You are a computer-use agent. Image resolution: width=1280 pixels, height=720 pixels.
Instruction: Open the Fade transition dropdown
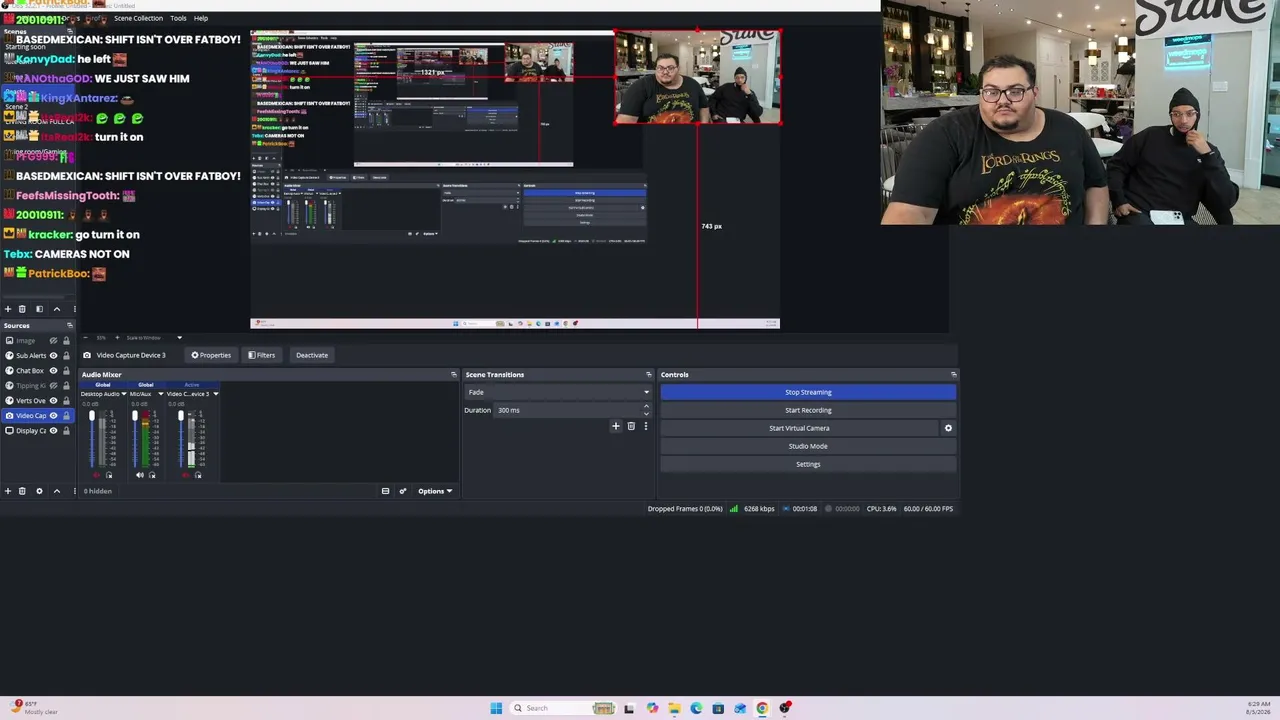(557, 392)
